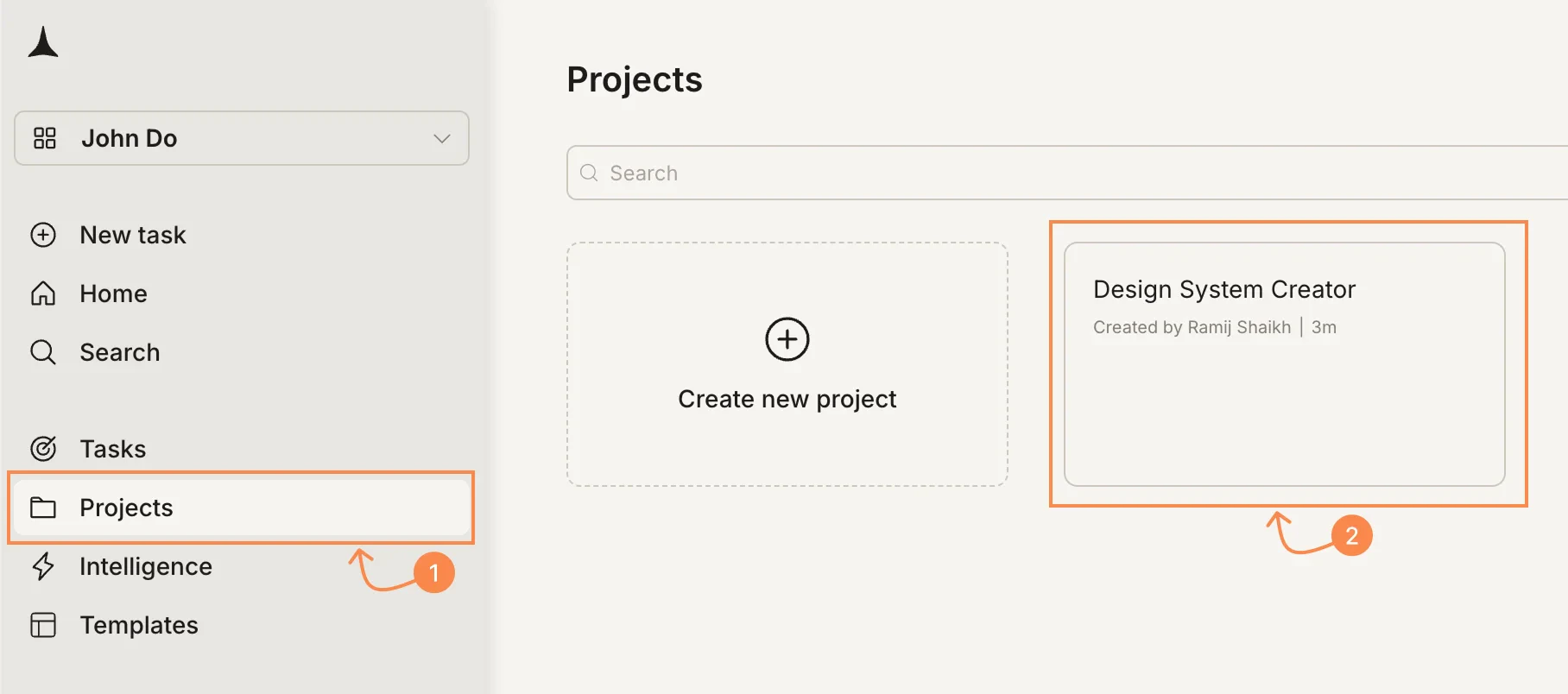Click the Projects page heading

[635, 79]
